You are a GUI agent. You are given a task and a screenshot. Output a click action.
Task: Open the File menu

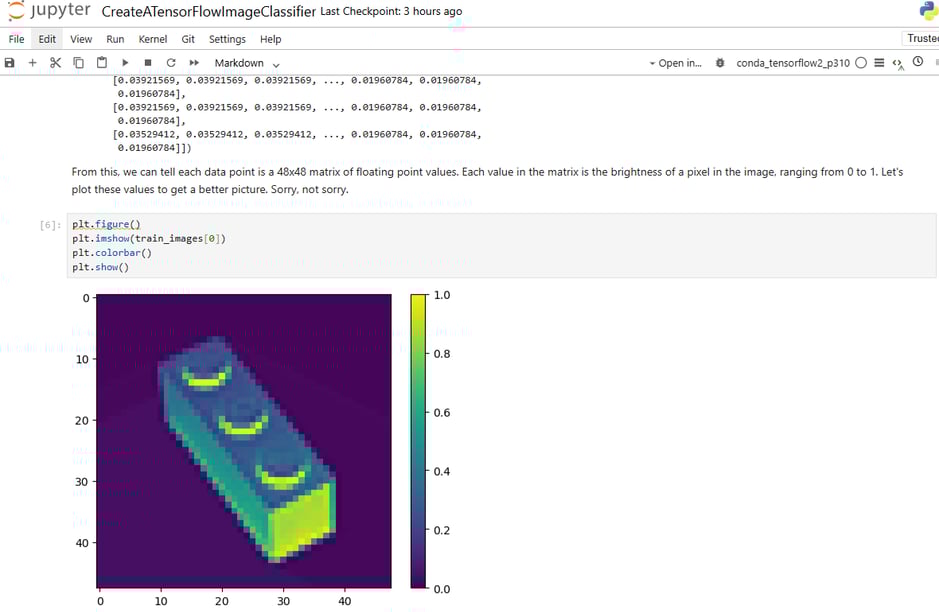click(17, 39)
